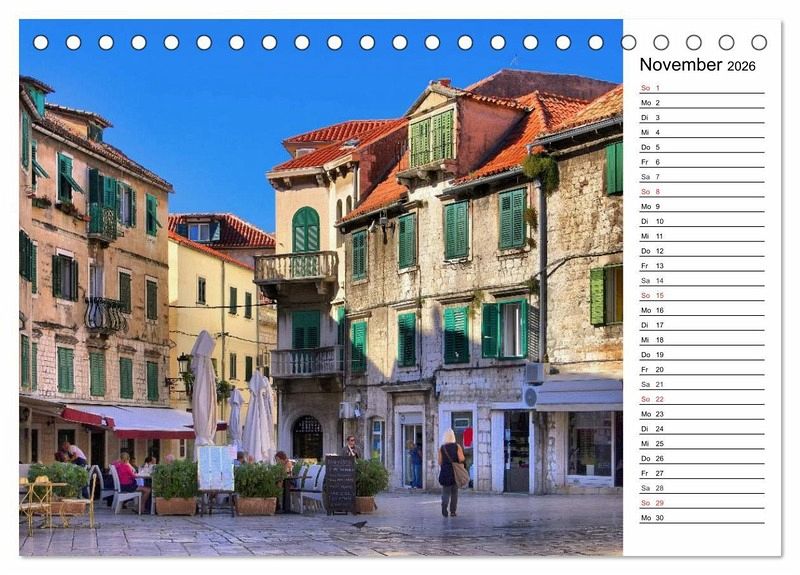This screenshot has height=575, width=800.
Task: Select the 'Do 5' calendar row
Action: click(x=702, y=147)
